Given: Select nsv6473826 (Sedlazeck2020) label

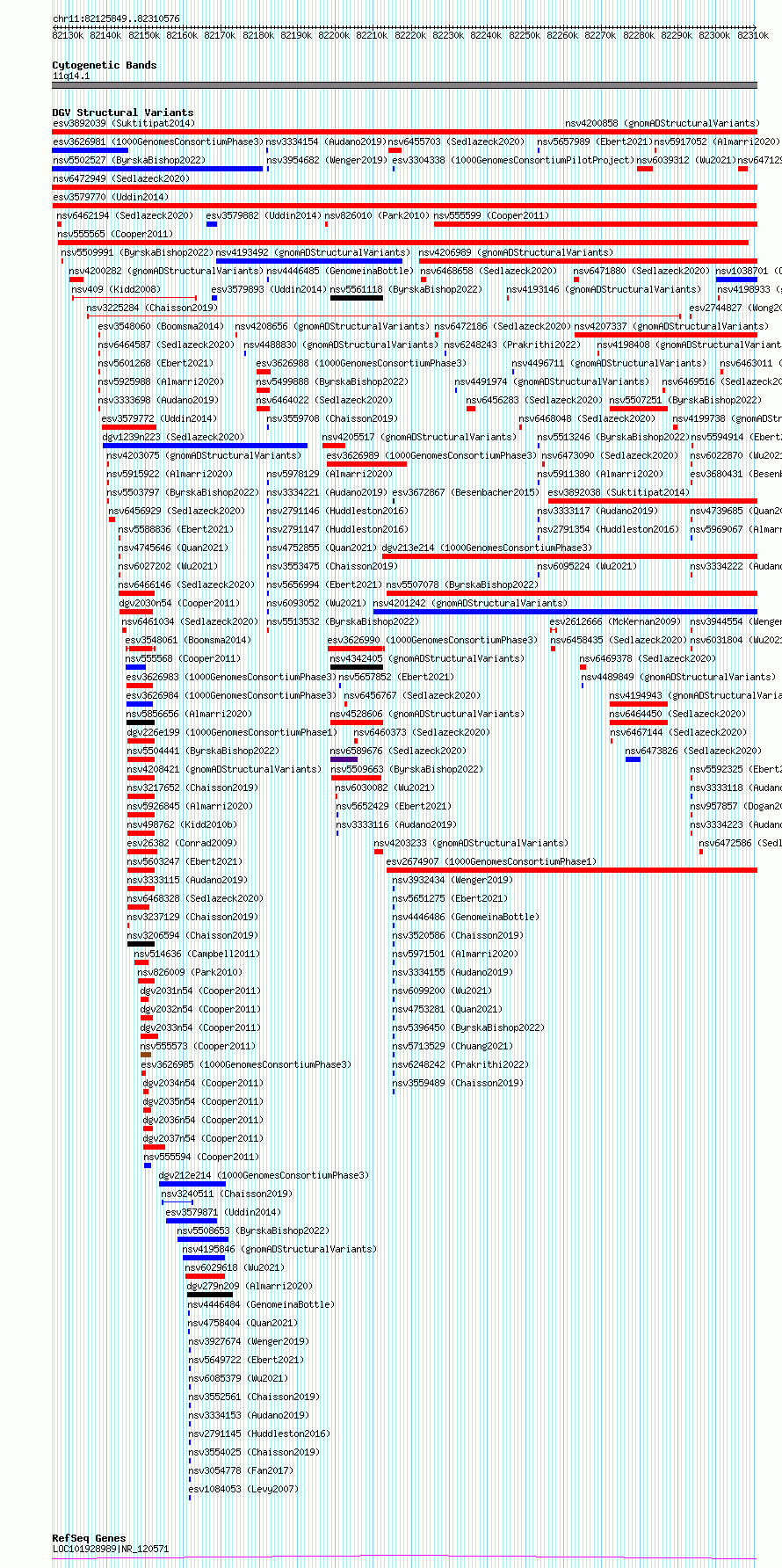Looking at the screenshot, I should click(x=693, y=751).
